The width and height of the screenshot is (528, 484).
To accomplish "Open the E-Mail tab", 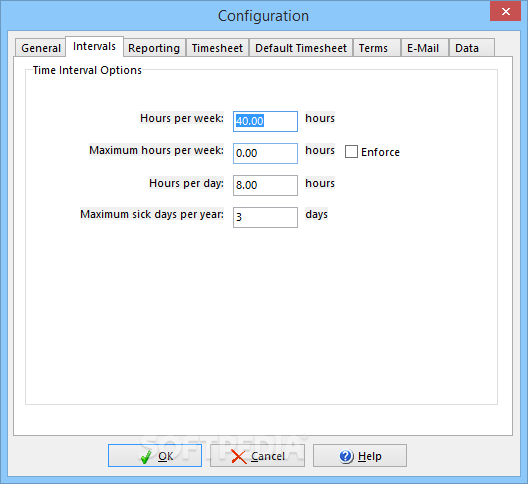I will click(x=425, y=48).
